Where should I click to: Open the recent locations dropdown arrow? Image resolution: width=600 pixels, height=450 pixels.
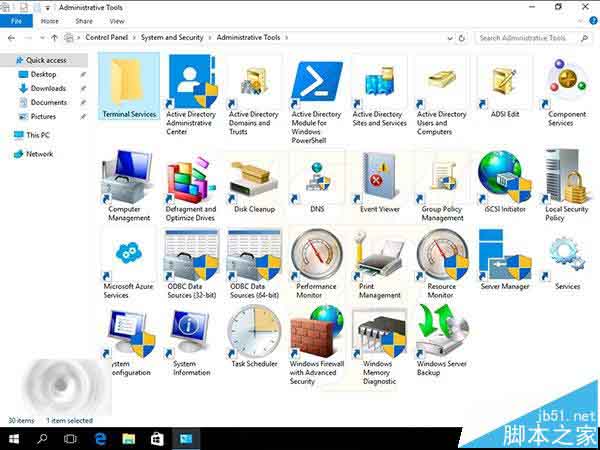point(42,38)
